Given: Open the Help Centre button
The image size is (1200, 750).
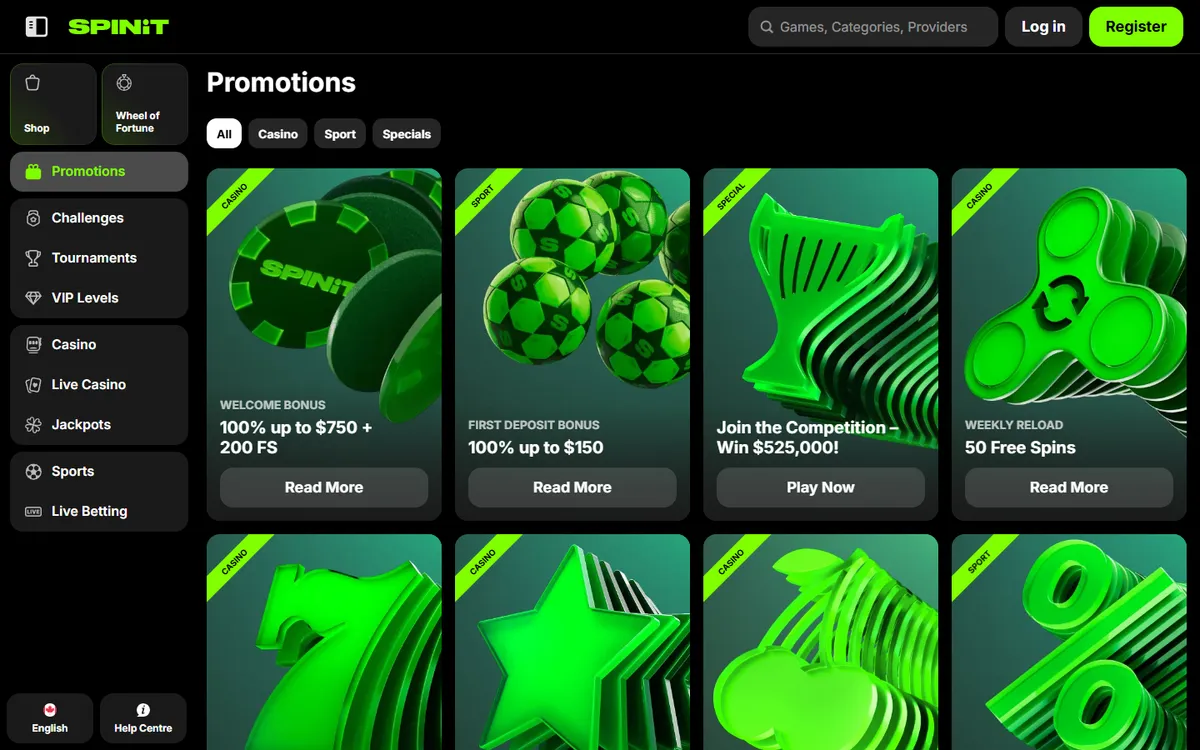Looking at the screenshot, I should [143, 718].
